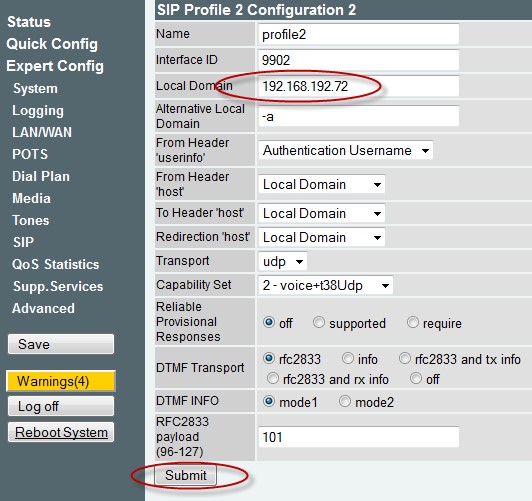The width and height of the screenshot is (532, 501).
Task: Choose the 'require' radio button
Action: (413, 322)
